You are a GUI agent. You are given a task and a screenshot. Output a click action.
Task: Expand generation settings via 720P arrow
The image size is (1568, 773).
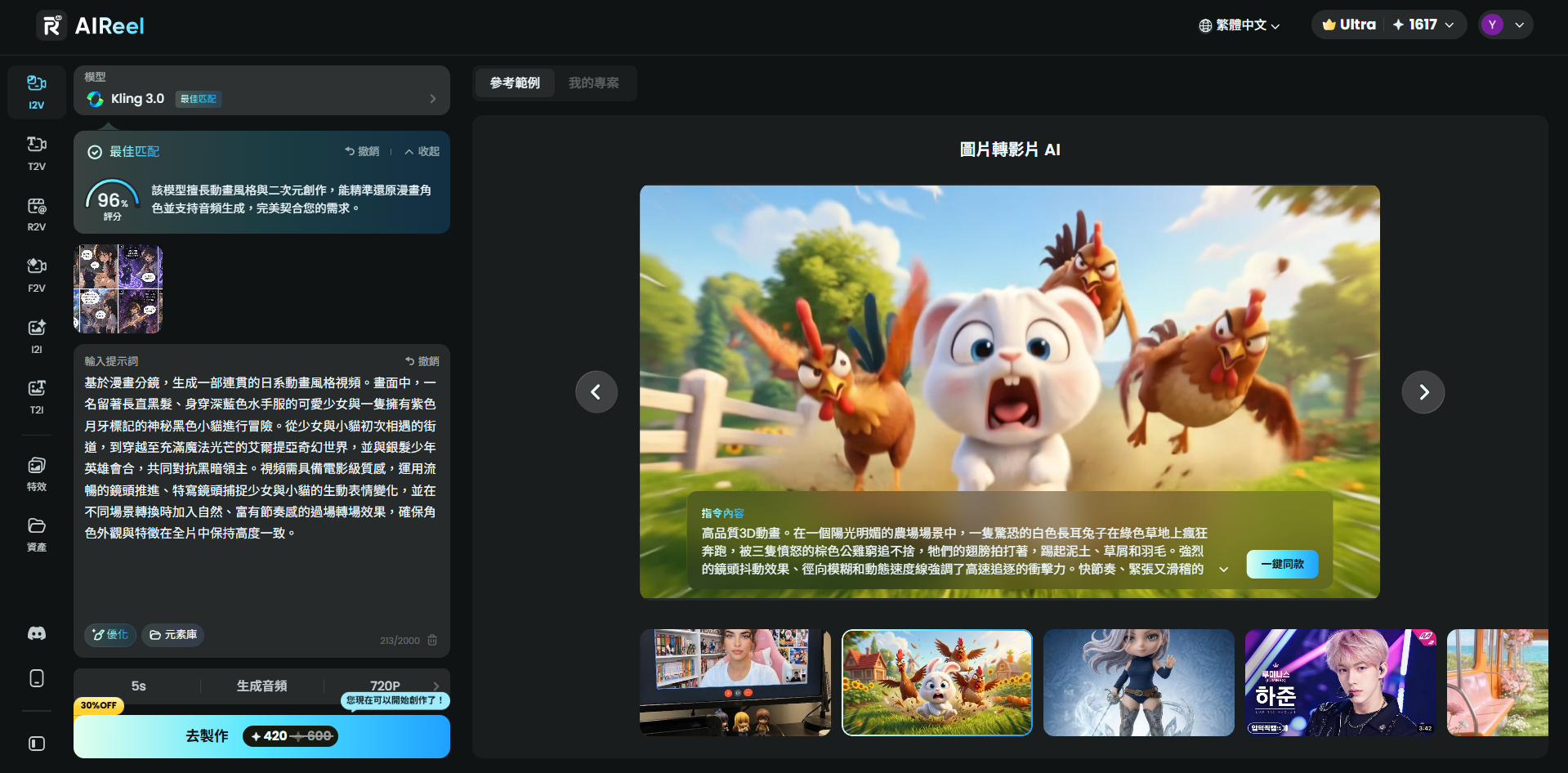[436, 686]
